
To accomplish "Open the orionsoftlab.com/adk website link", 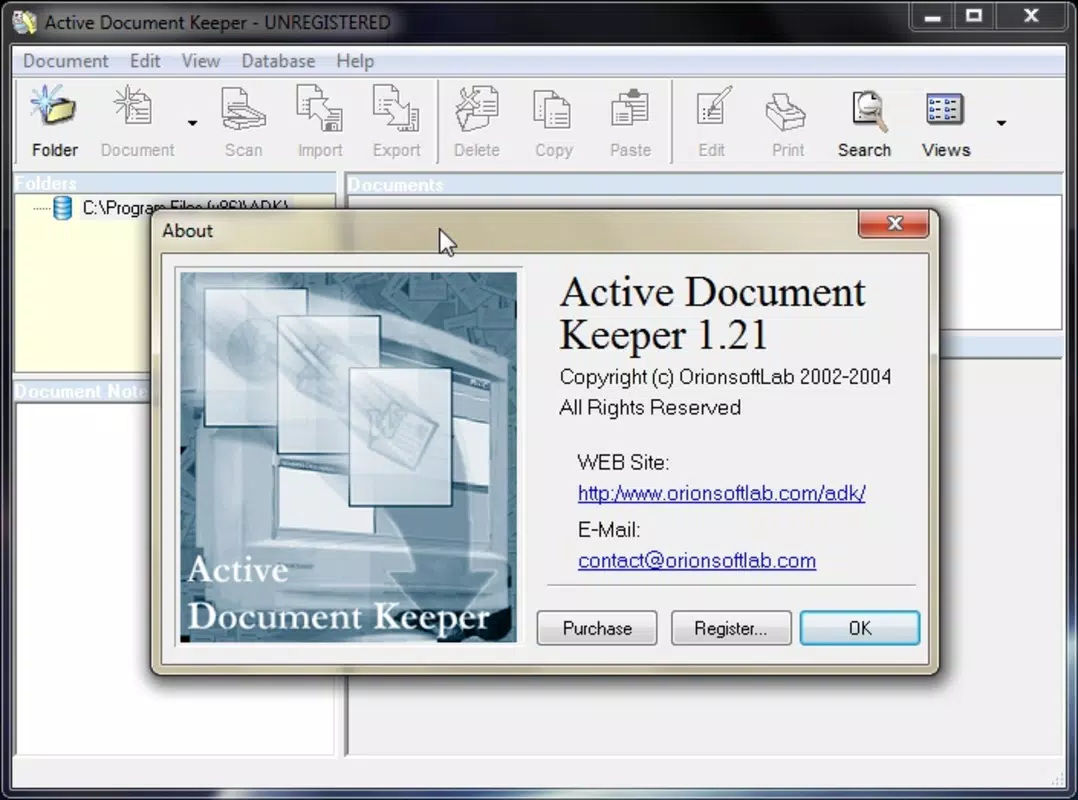I will click(721, 493).
